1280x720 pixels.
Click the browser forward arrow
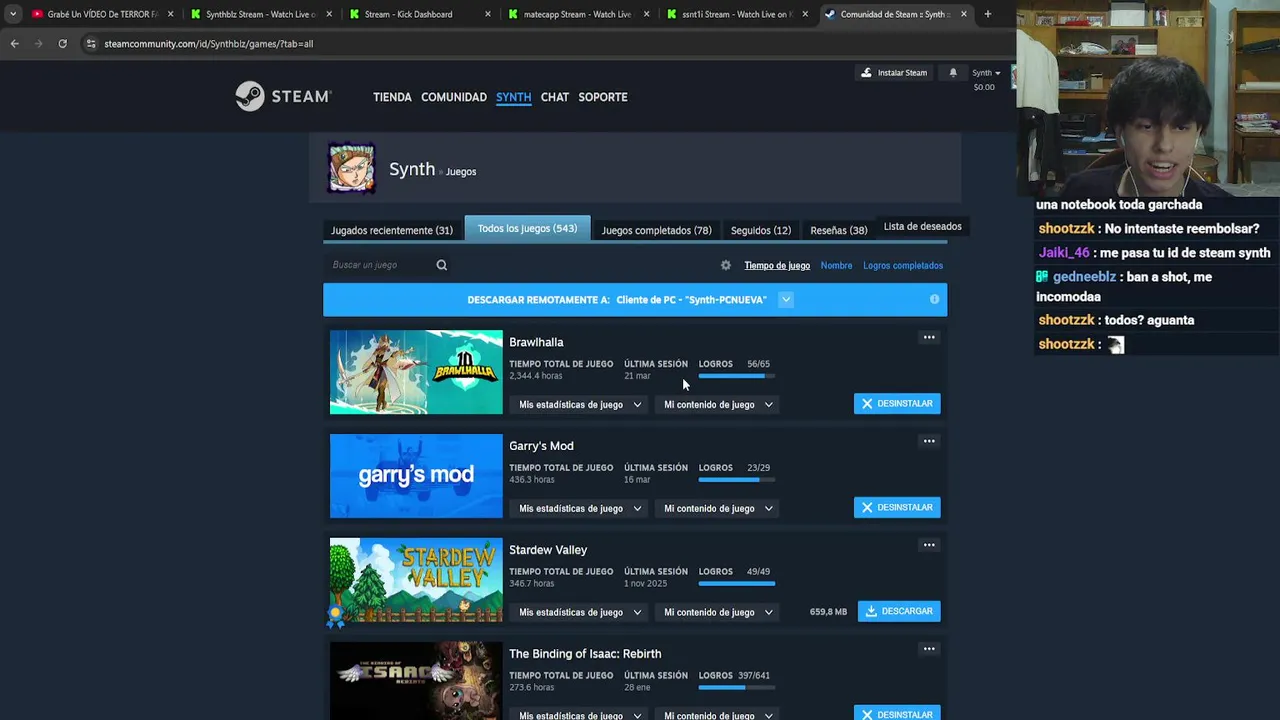(39, 44)
